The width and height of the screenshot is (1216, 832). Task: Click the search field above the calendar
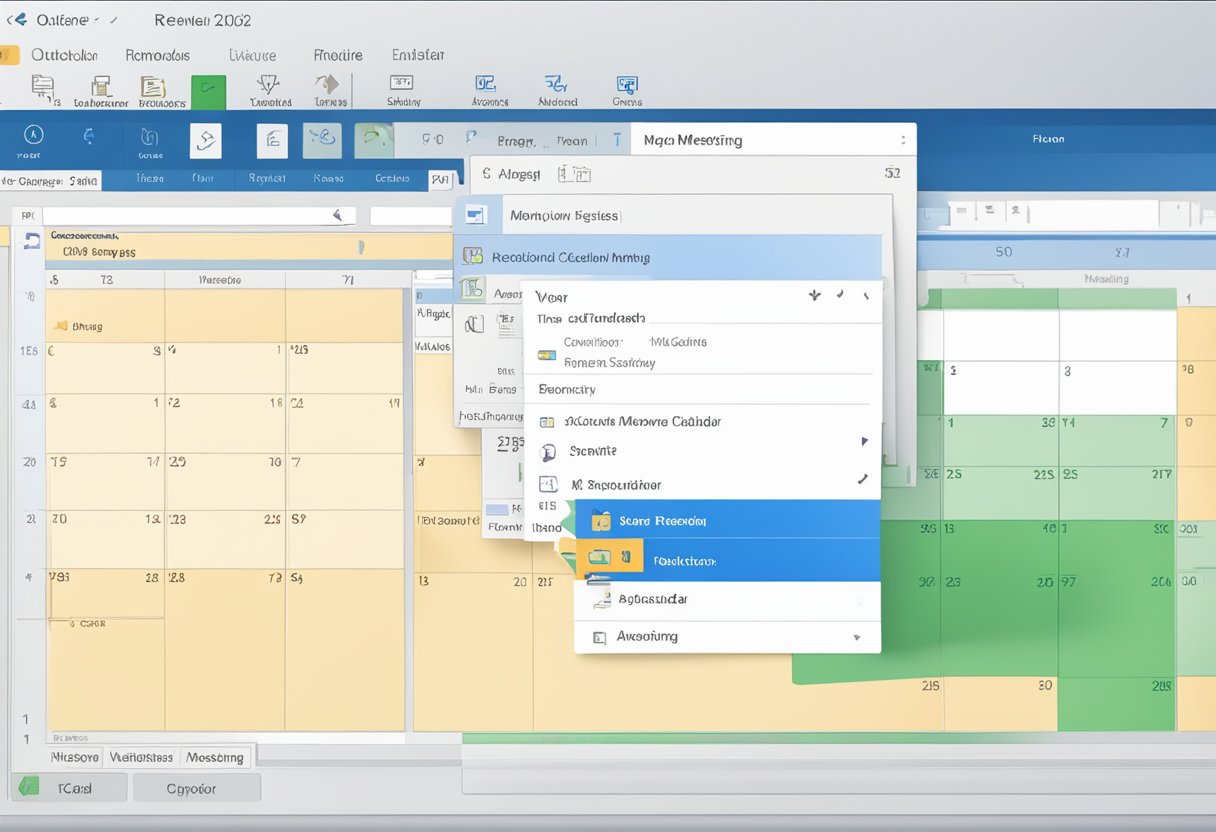[190, 215]
